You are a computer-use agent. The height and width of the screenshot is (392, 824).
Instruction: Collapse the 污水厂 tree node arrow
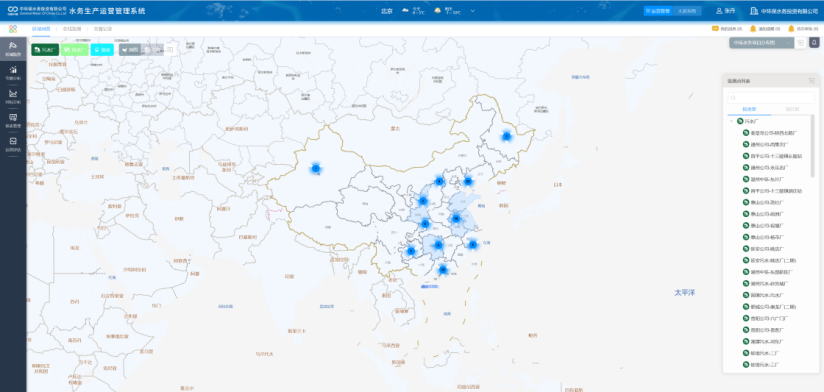click(x=732, y=121)
